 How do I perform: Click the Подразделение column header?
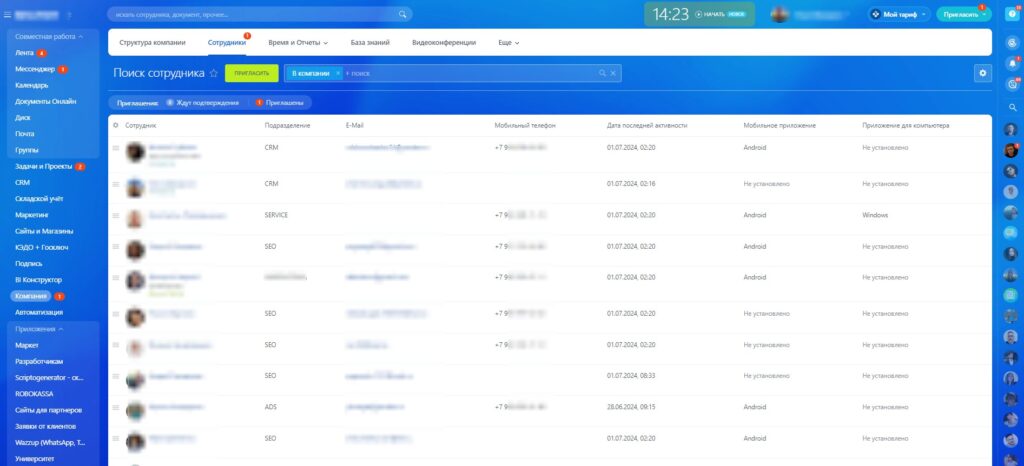[287, 125]
